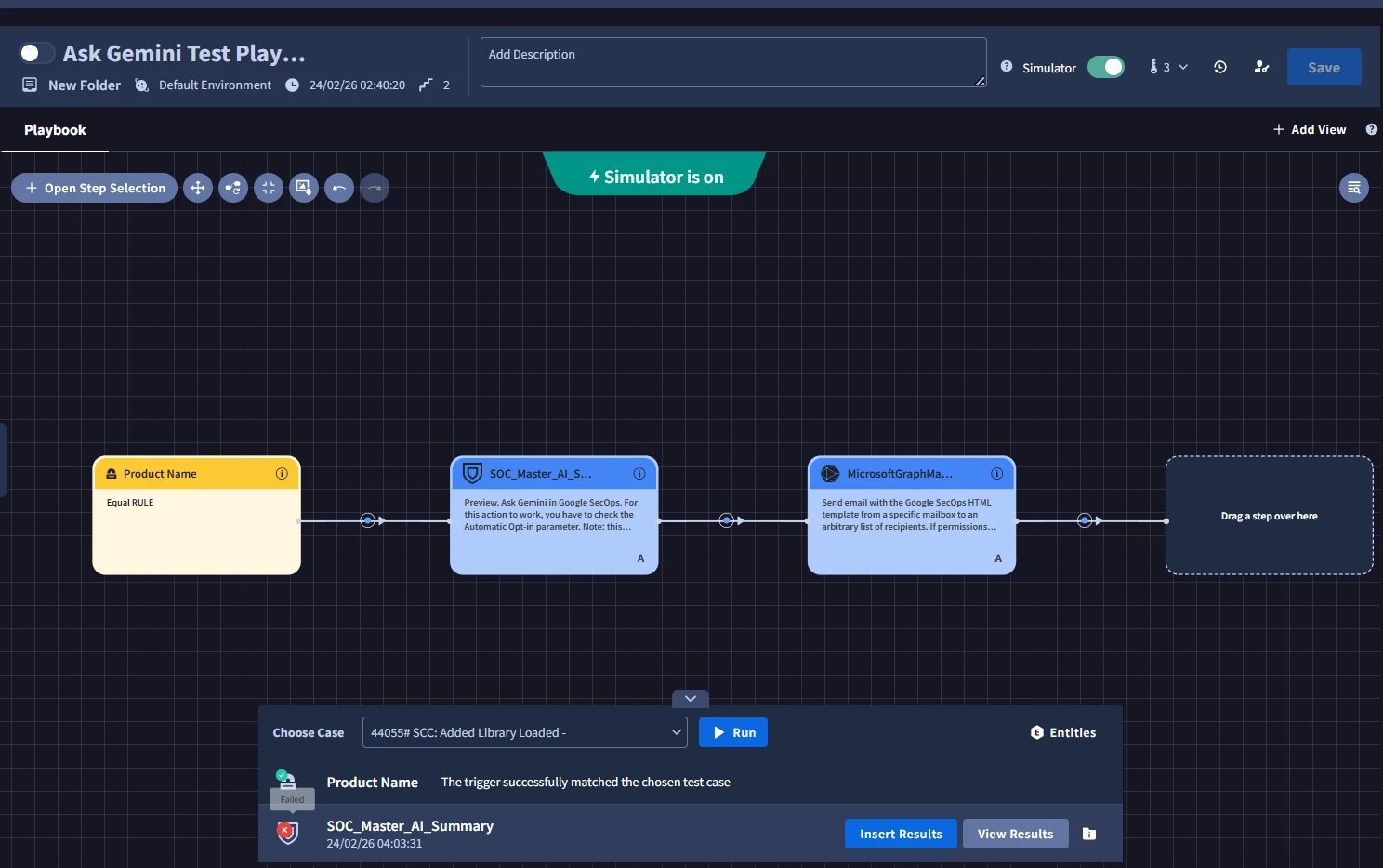Open the Entities panel
The width and height of the screenshot is (1383, 868).
pyautogui.click(x=1063, y=732)
